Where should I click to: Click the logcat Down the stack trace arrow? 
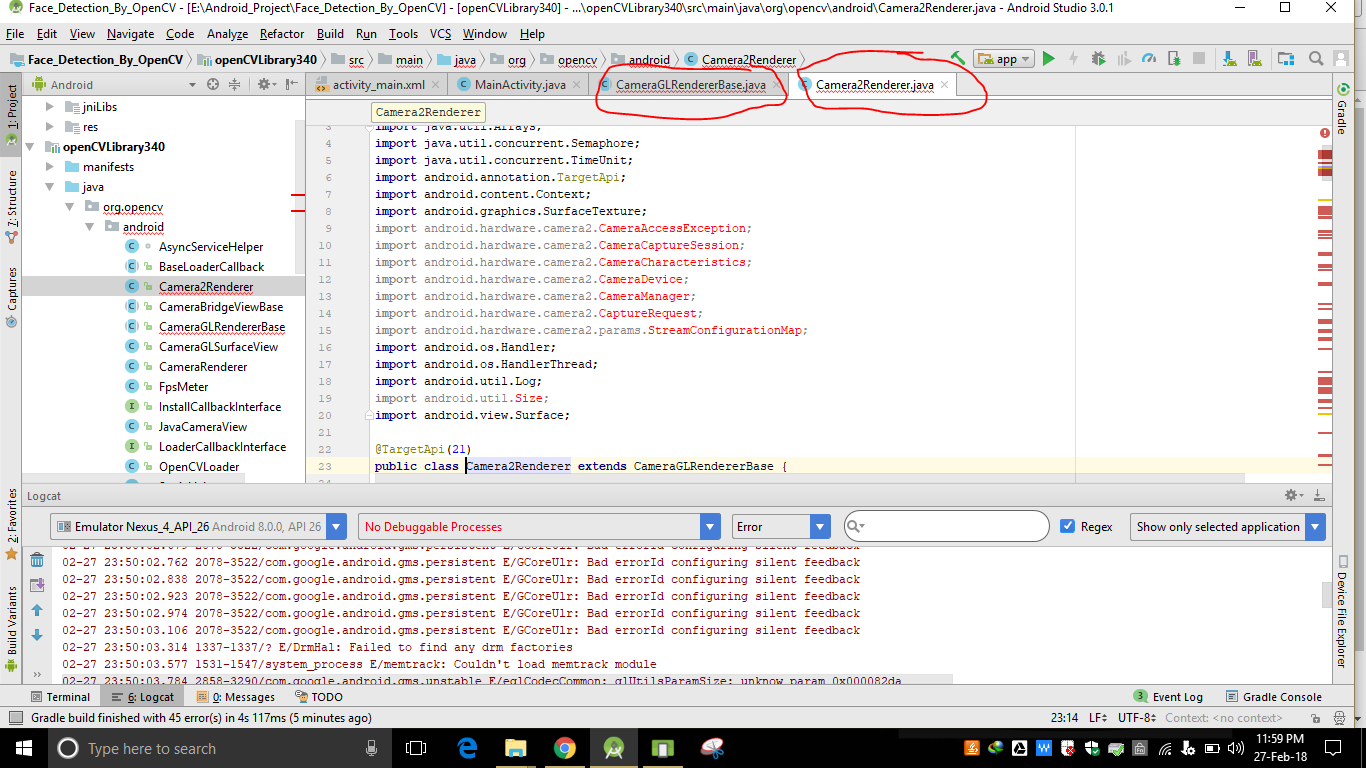coord(37,635)
